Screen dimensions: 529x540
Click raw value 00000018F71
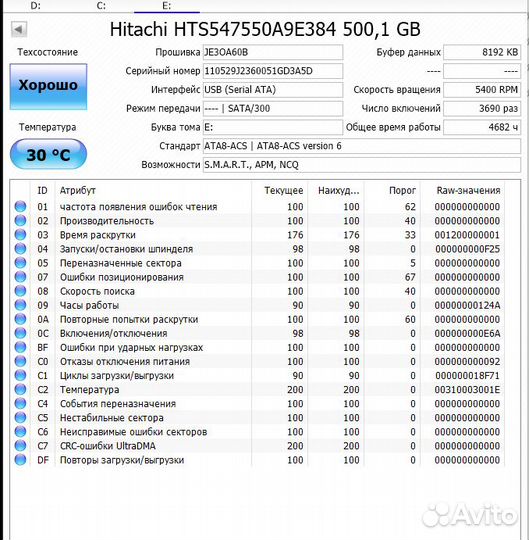(467, 376)
